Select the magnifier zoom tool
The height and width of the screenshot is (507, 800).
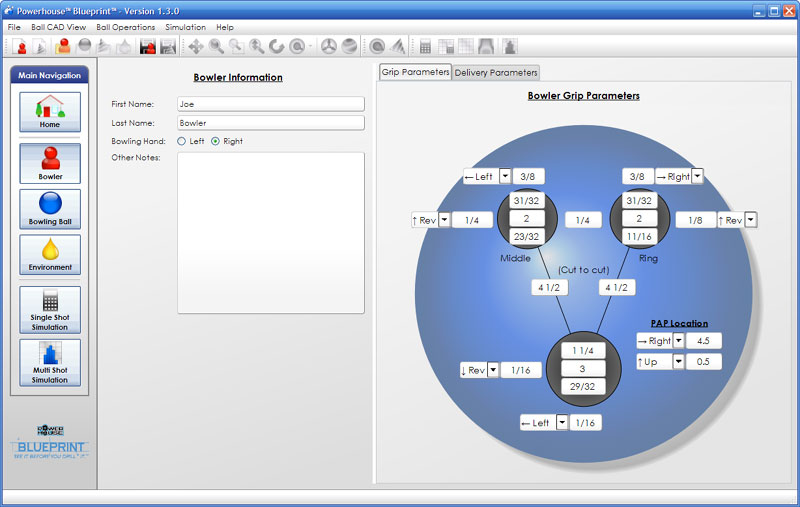click(x=216, y=46)
